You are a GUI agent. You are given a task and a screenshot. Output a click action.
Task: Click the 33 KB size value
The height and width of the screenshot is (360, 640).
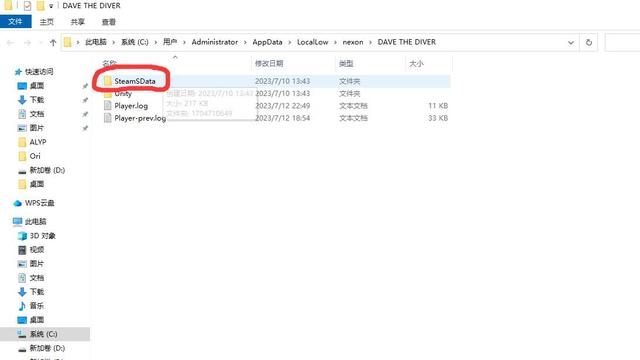pos(438,118)
